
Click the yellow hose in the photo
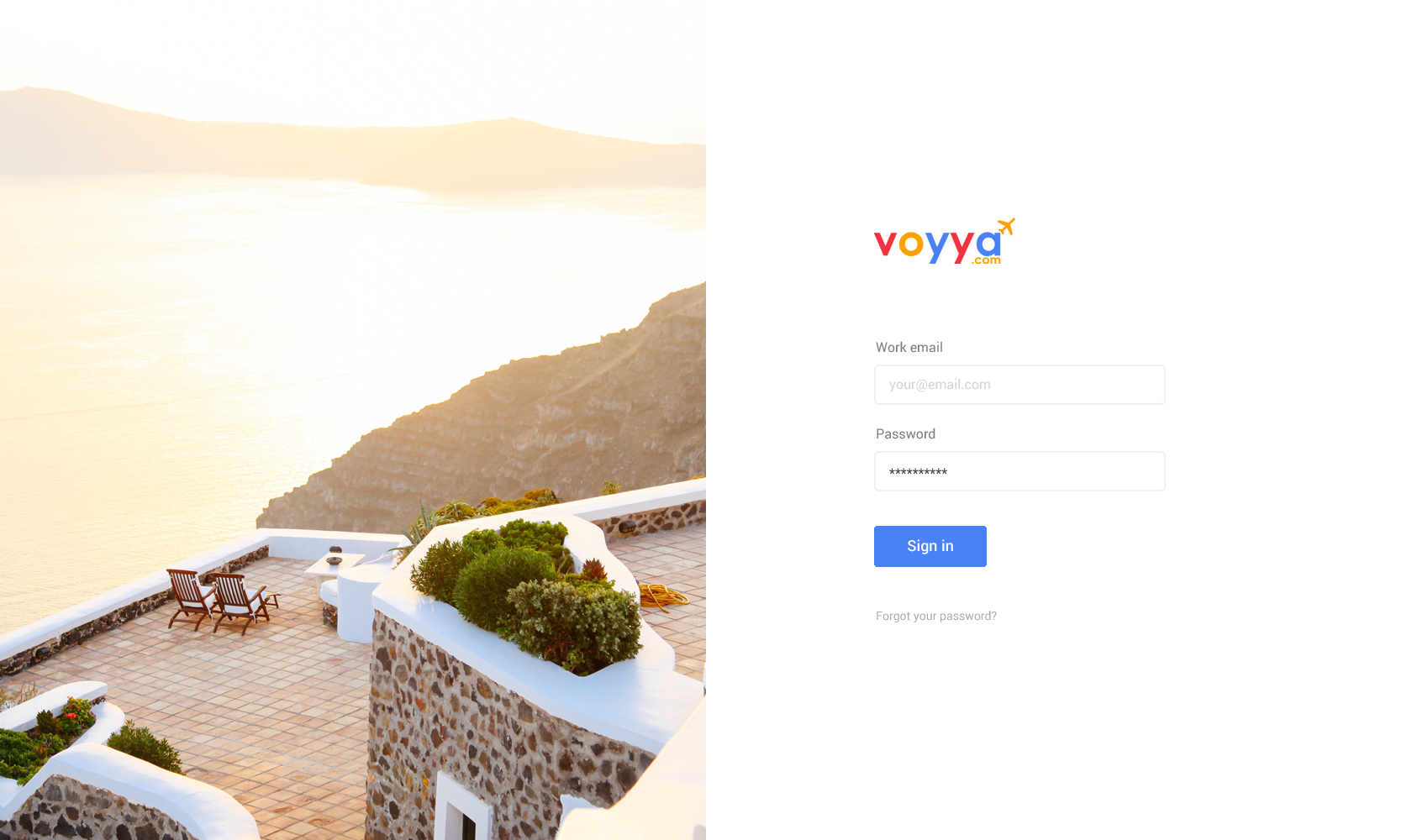[x=662, y=595]
